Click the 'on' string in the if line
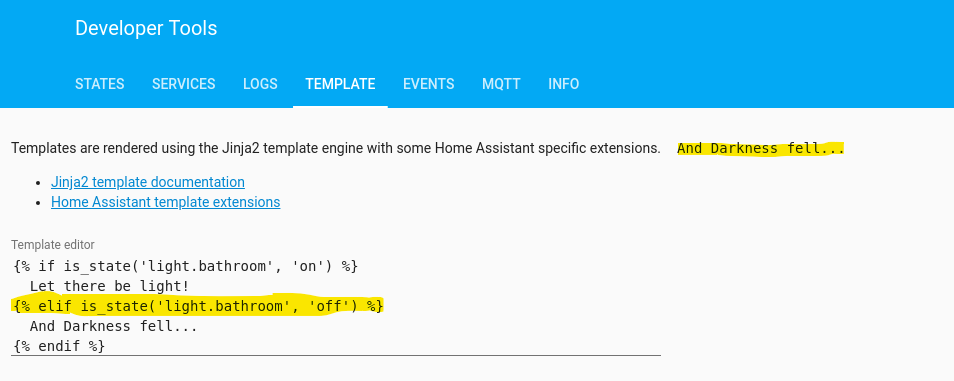Screen dimensions: 954x381 pyautogui.click(x=313, y=267)
